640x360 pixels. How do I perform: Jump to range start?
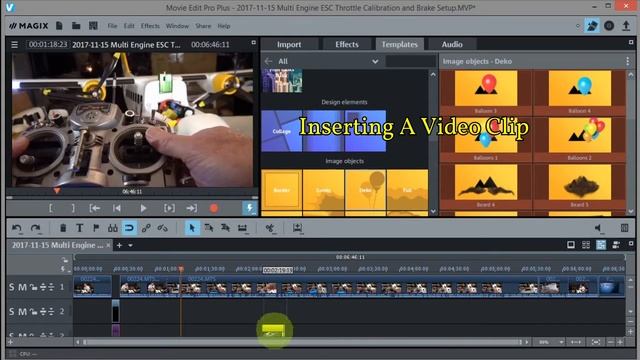click(x=95, y=208)
